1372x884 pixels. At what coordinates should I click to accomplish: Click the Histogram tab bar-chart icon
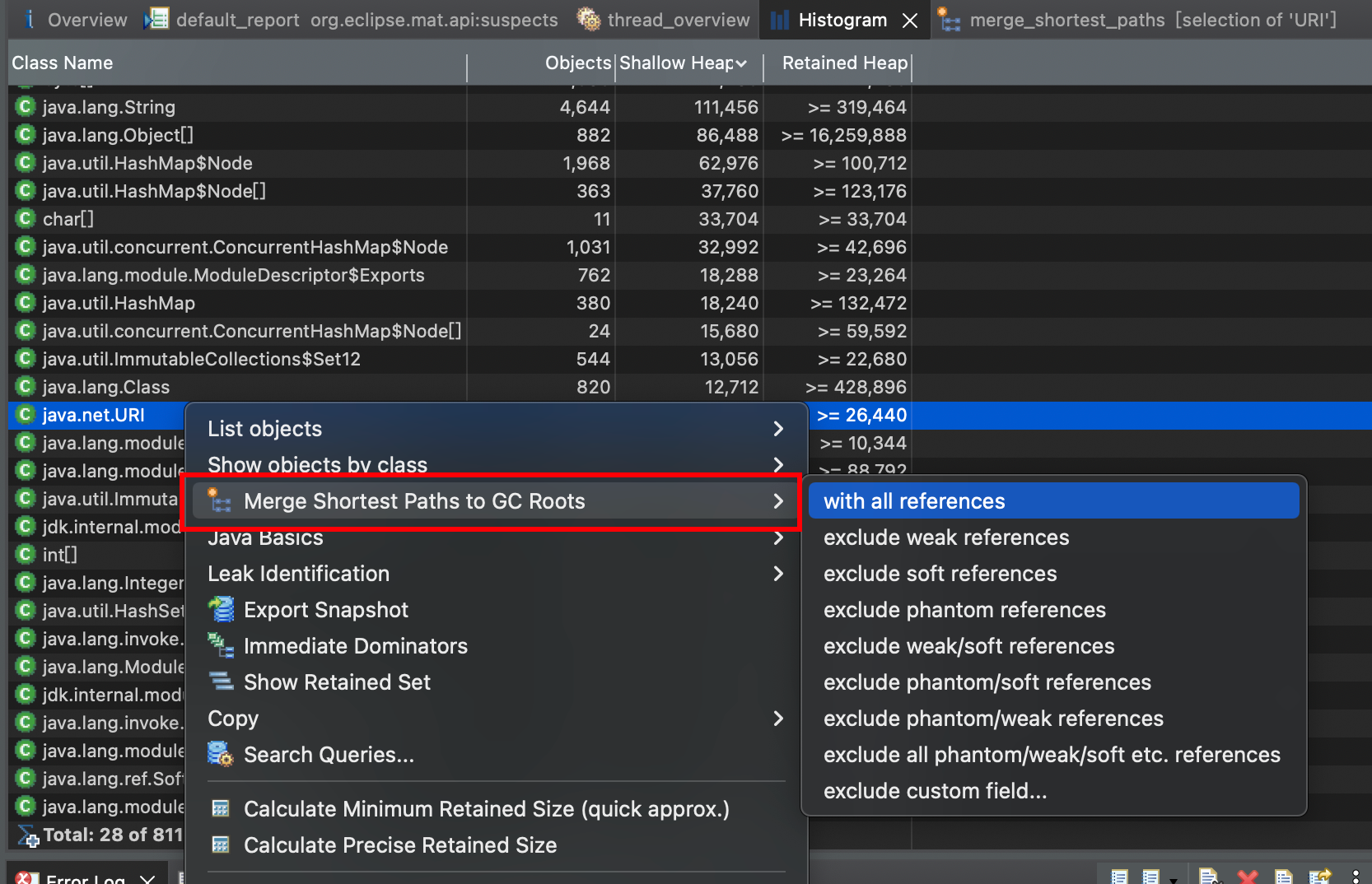point(779,20)
